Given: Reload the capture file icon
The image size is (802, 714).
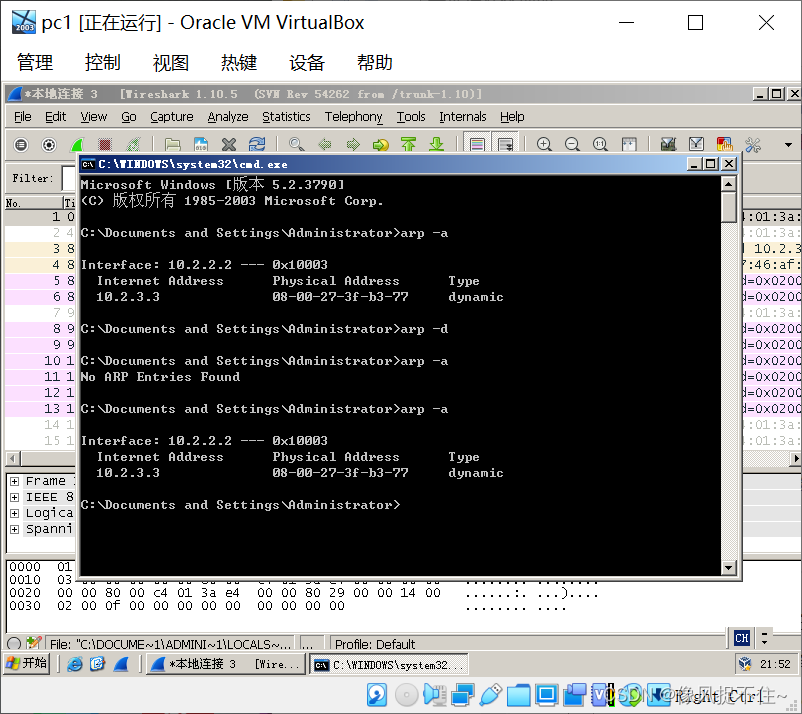Looking at the screenshot, I should pyautogui.click(x=257, y=145).
